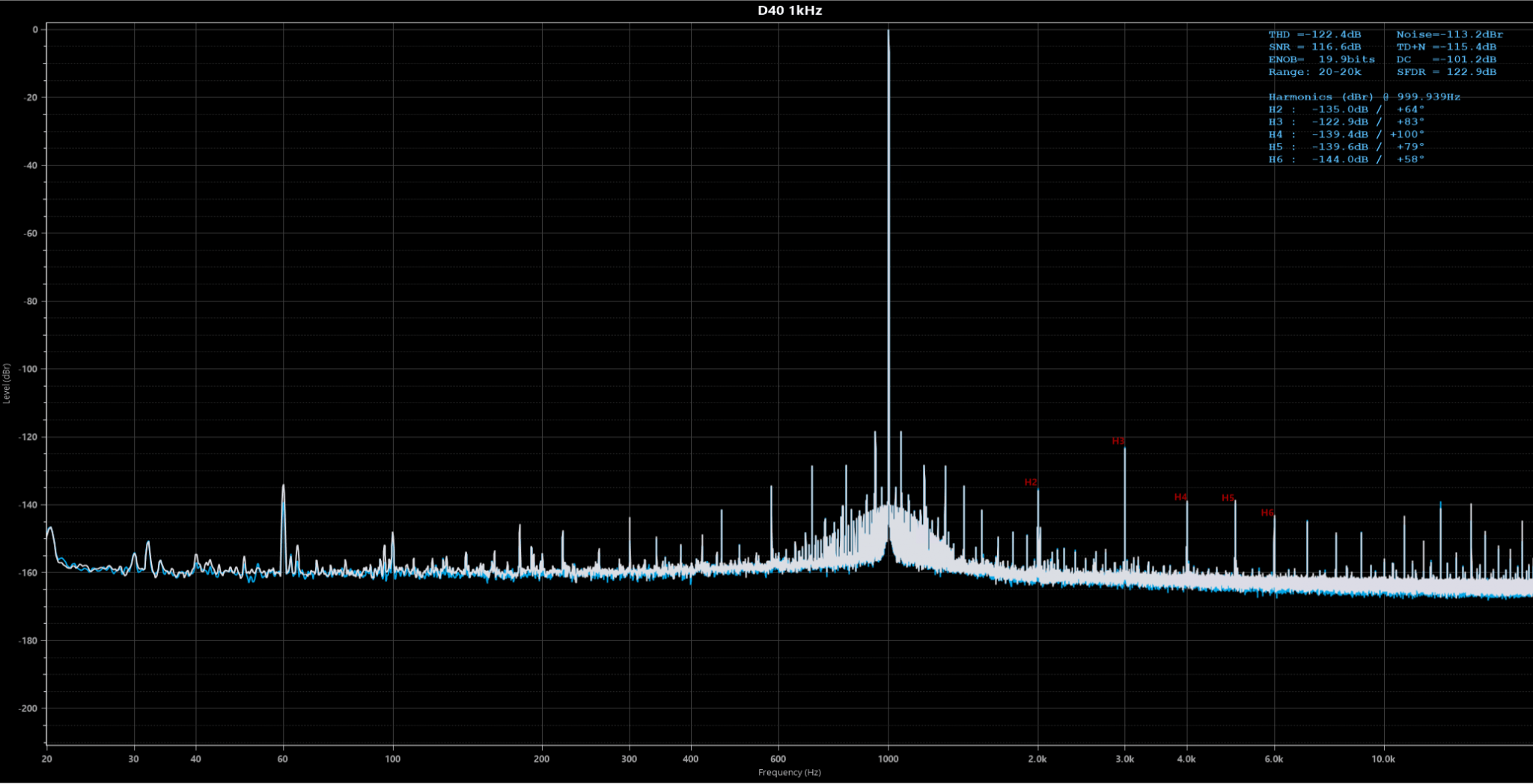The width and height of the screenshot is (1533, 784).
Task: Click the Noise=-113.2dBr readout
Action: click(1449, 34)
